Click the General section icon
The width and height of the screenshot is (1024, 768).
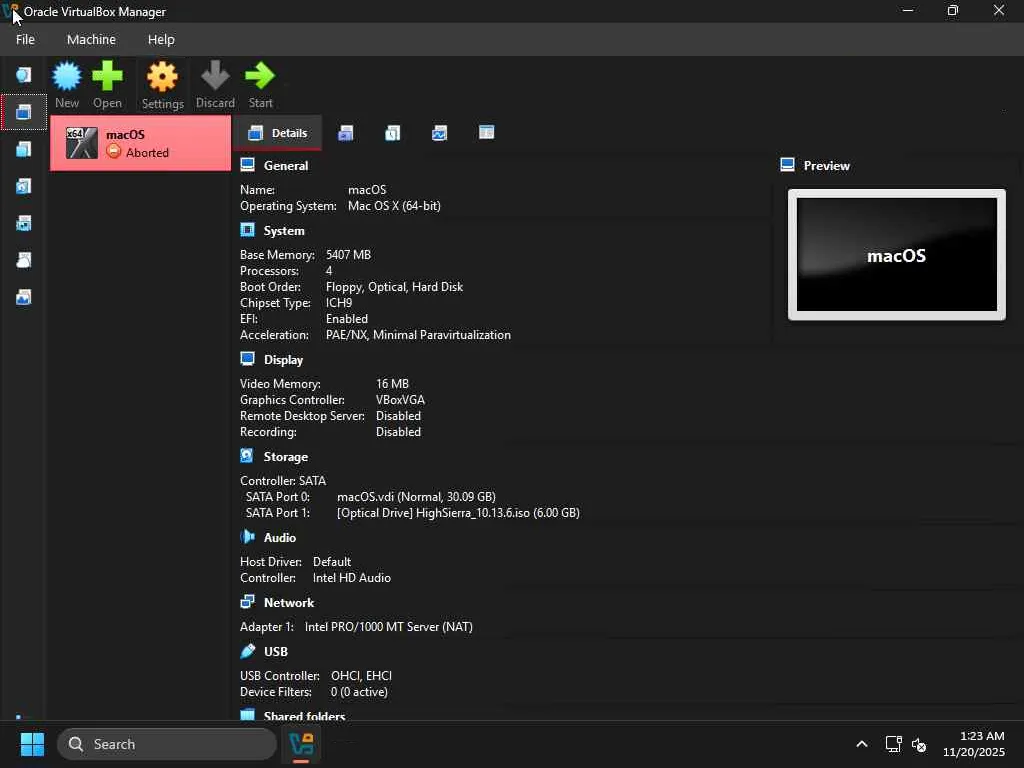click(x=248, y=165)
